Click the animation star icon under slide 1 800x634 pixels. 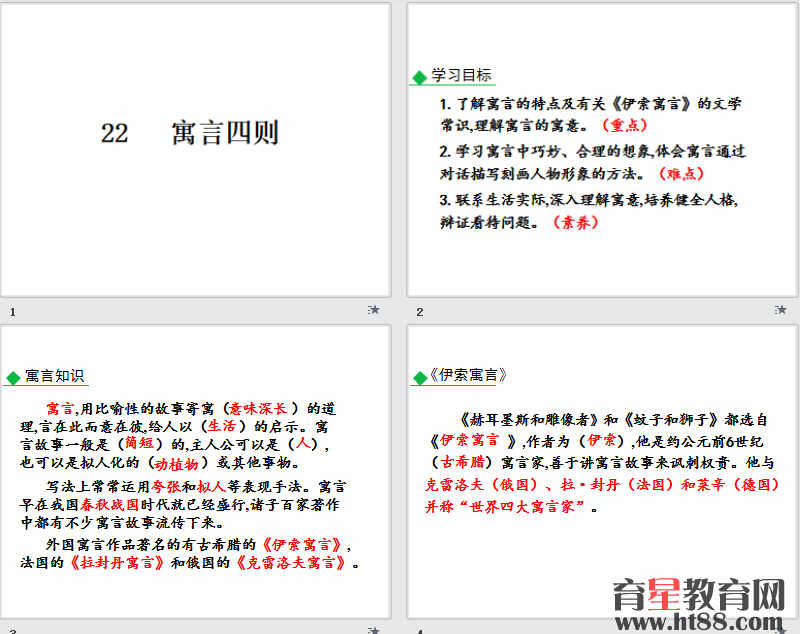pos(374,310)
